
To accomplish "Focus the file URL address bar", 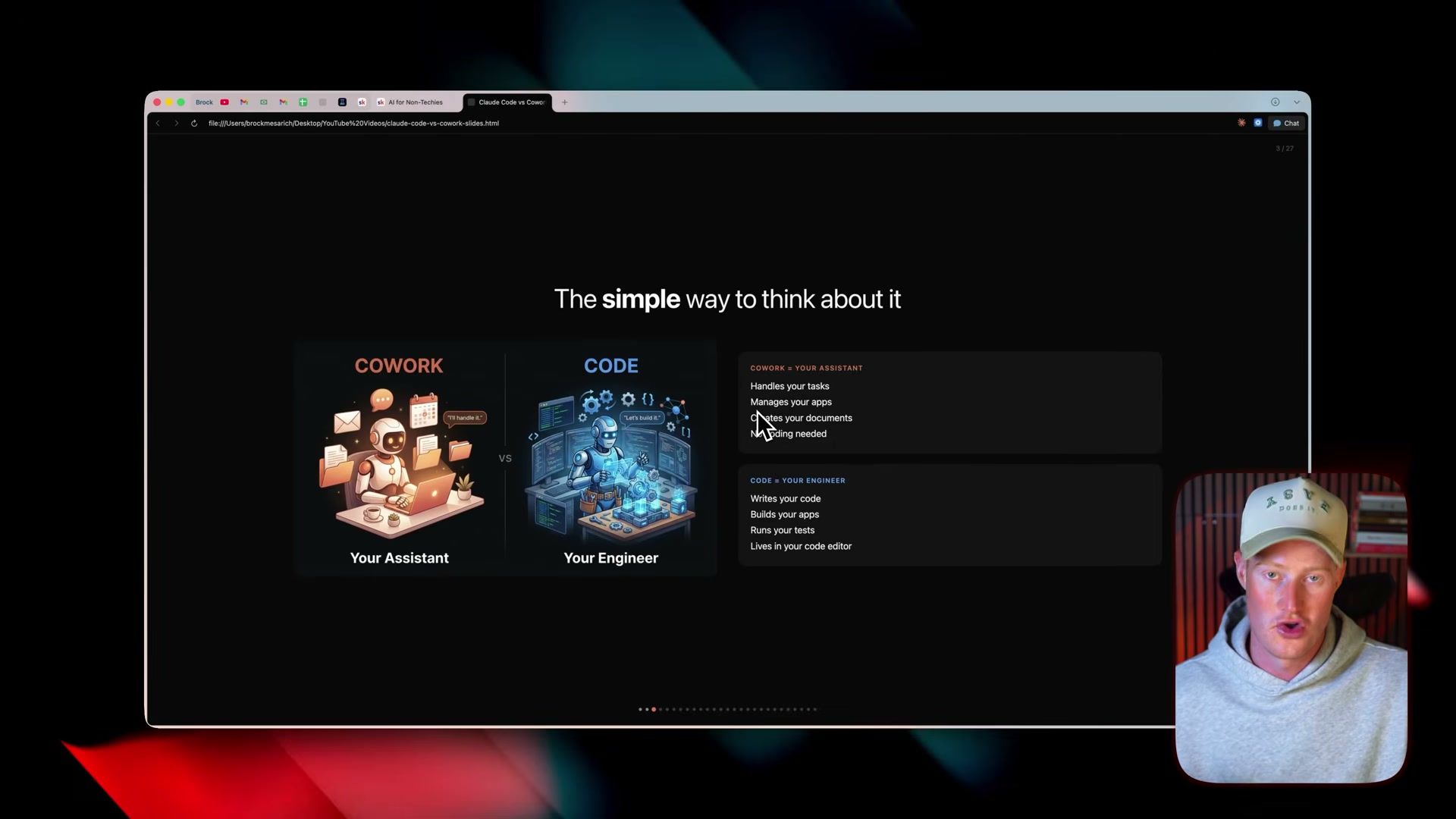I will click(353, 123).
